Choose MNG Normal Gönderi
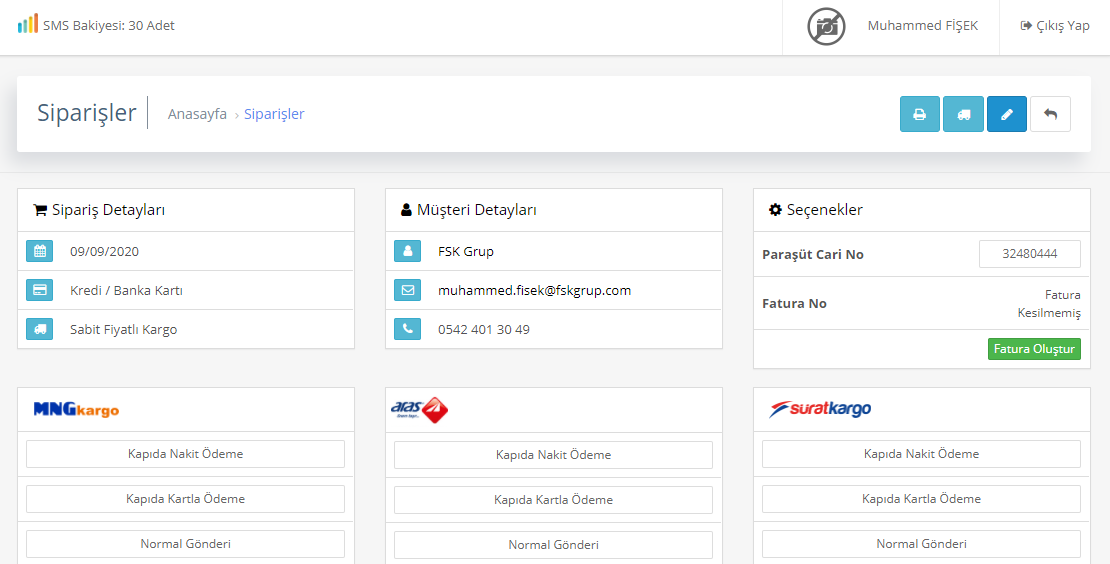1110x564 pixels. click(x=185, y=544)
